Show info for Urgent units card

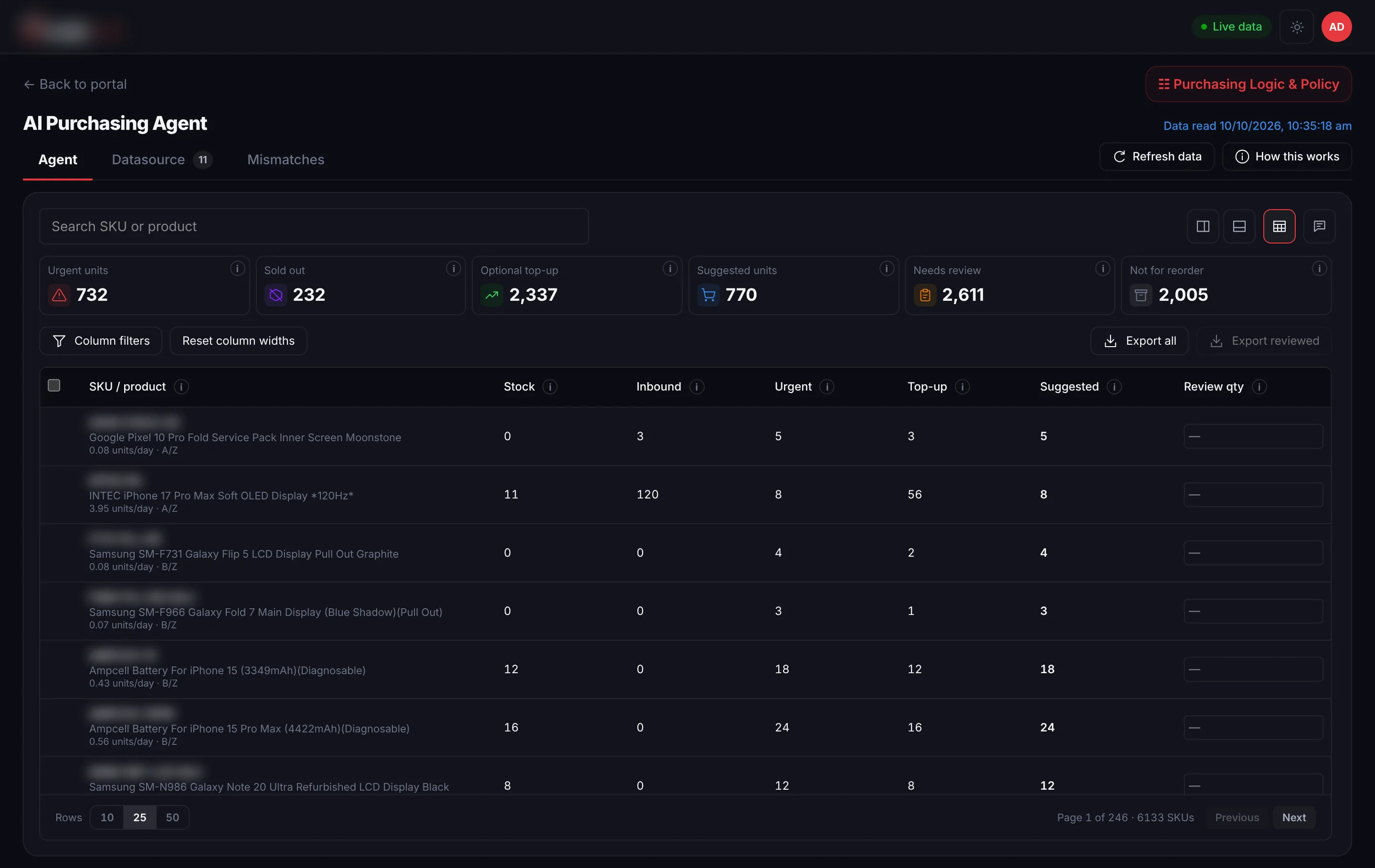pos(237,268)
